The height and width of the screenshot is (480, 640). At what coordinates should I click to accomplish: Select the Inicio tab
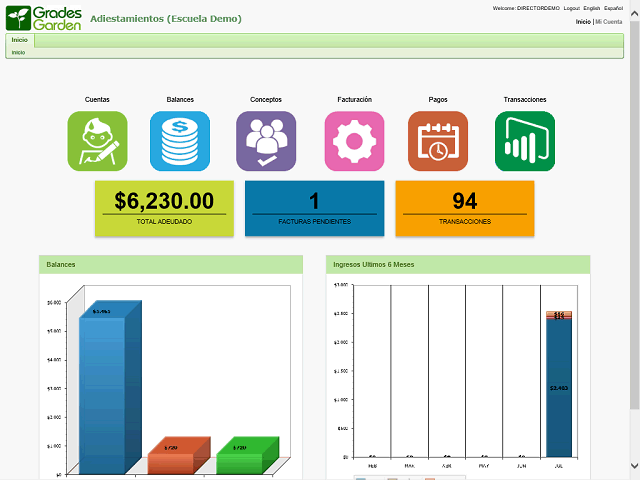[20, 40]
